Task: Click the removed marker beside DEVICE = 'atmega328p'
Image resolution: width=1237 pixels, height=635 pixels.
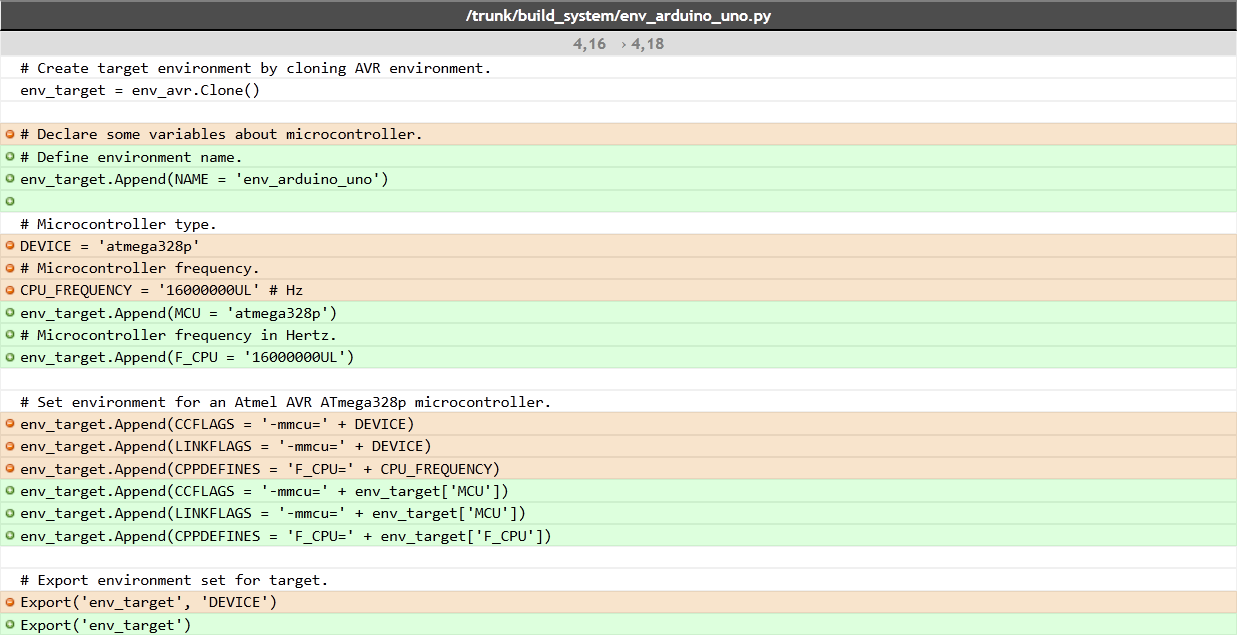Action: pos(9,246)
